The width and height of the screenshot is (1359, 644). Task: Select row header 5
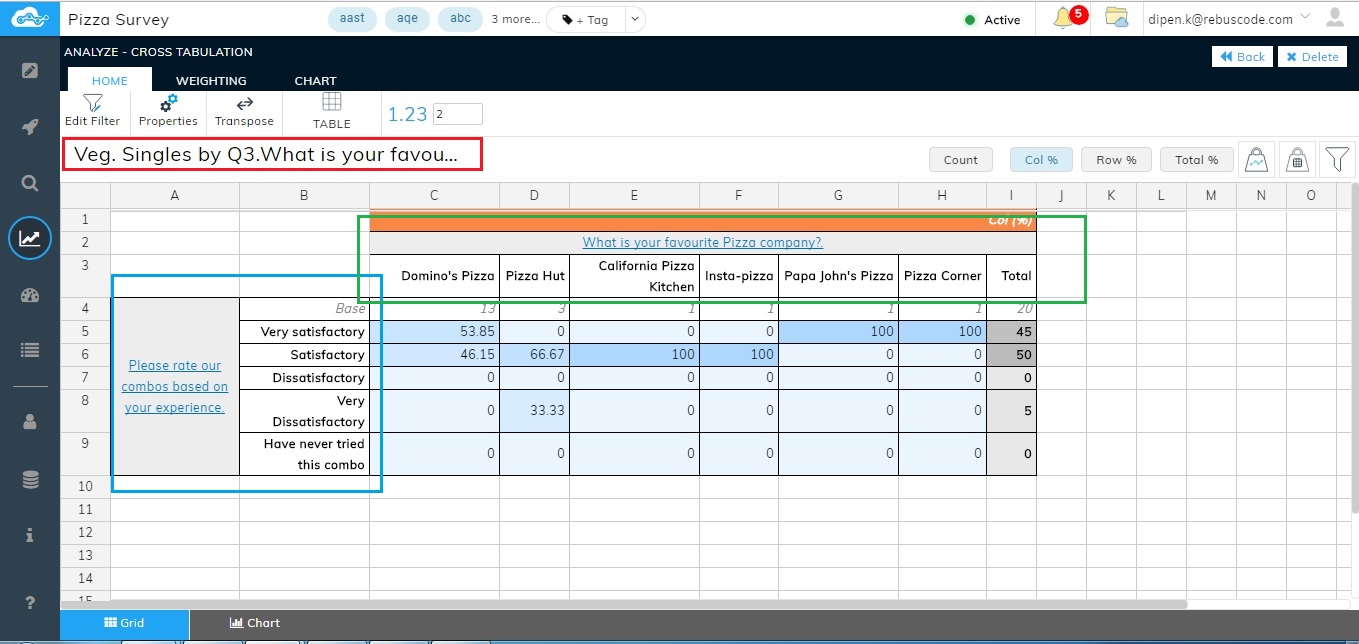[x=85, y=331]
